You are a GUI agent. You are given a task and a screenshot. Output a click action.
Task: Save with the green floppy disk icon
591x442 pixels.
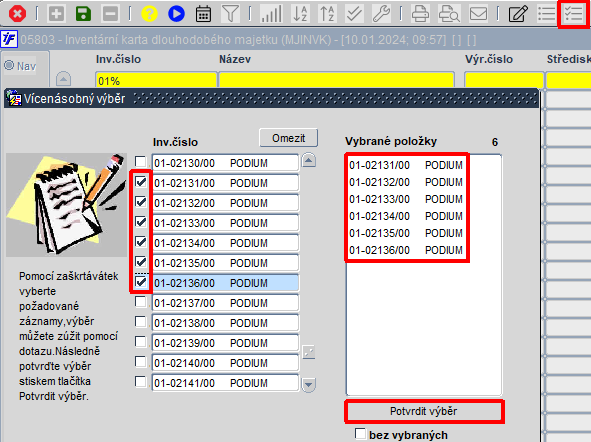point(83,14)
